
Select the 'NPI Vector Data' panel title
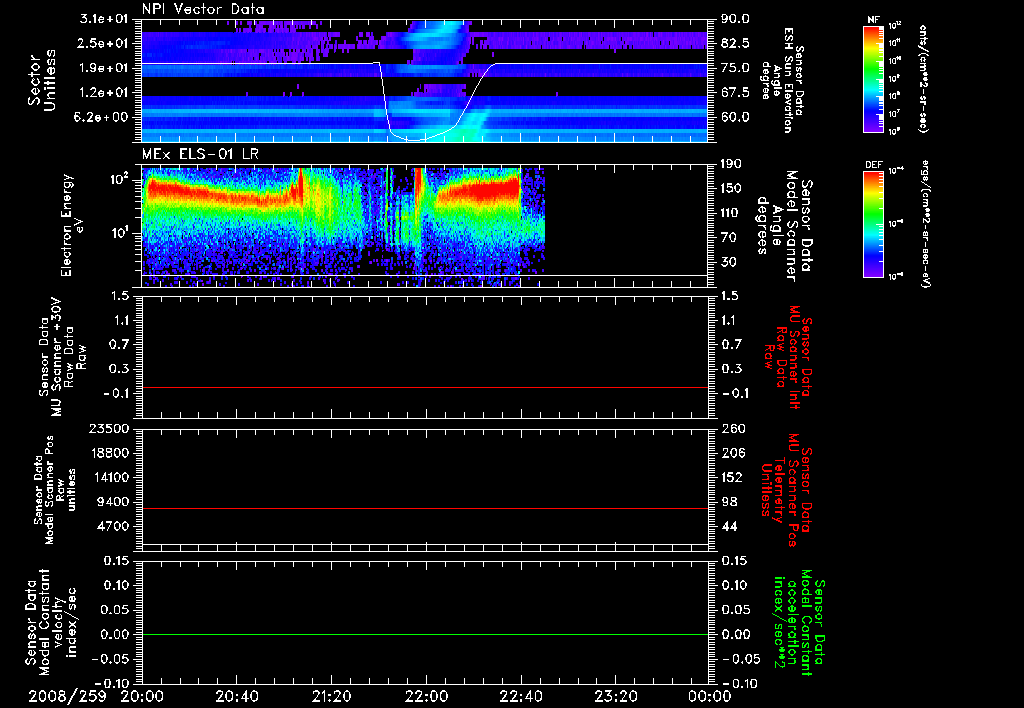click(204, 9)
